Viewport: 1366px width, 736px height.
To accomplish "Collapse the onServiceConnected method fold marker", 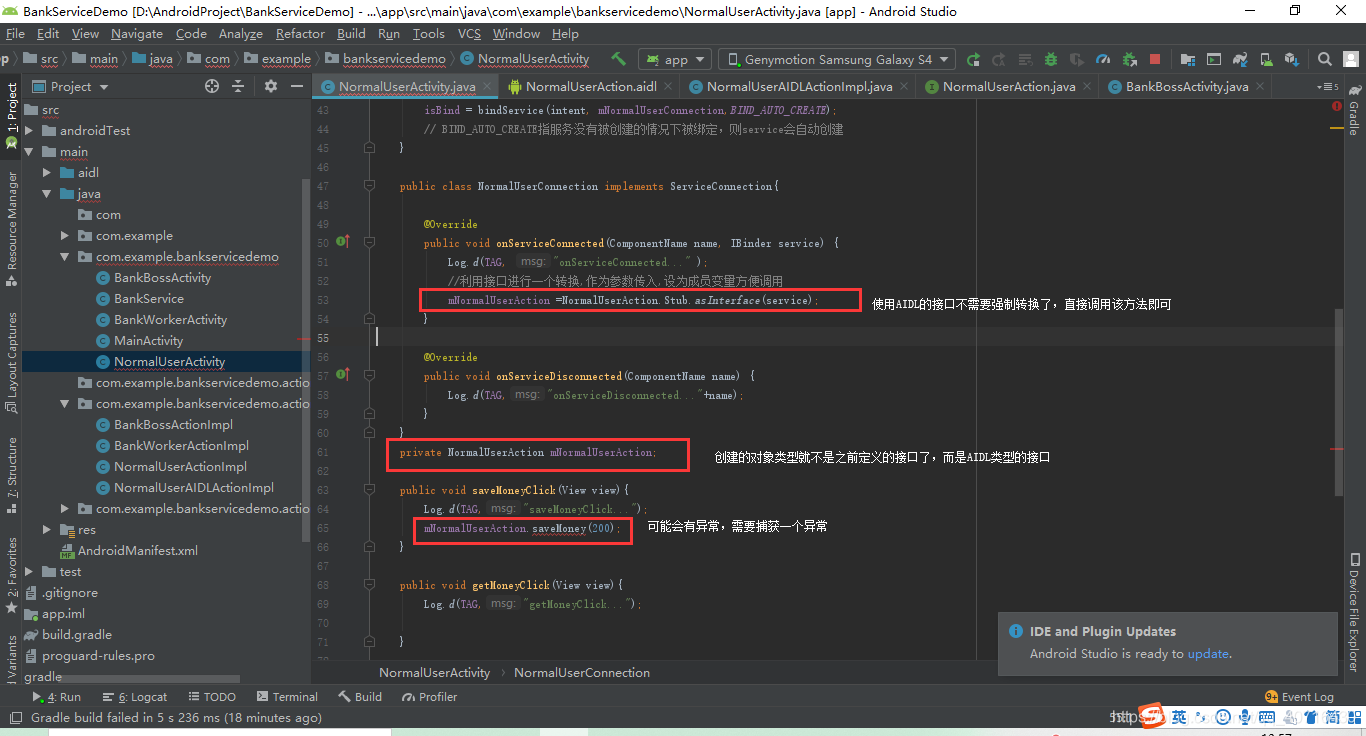I will point(369,243).
